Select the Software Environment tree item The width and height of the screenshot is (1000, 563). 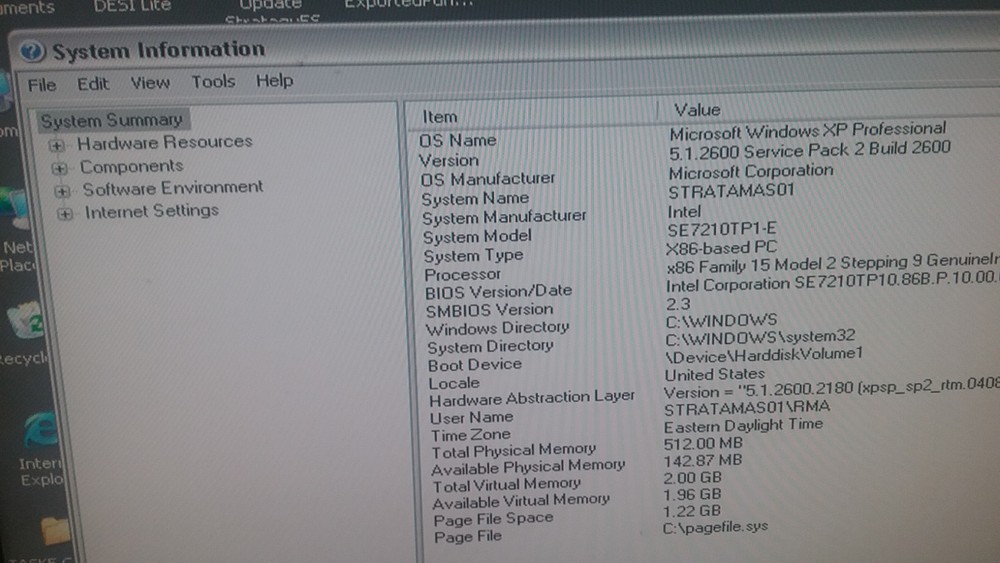click(x=172, y=188)
